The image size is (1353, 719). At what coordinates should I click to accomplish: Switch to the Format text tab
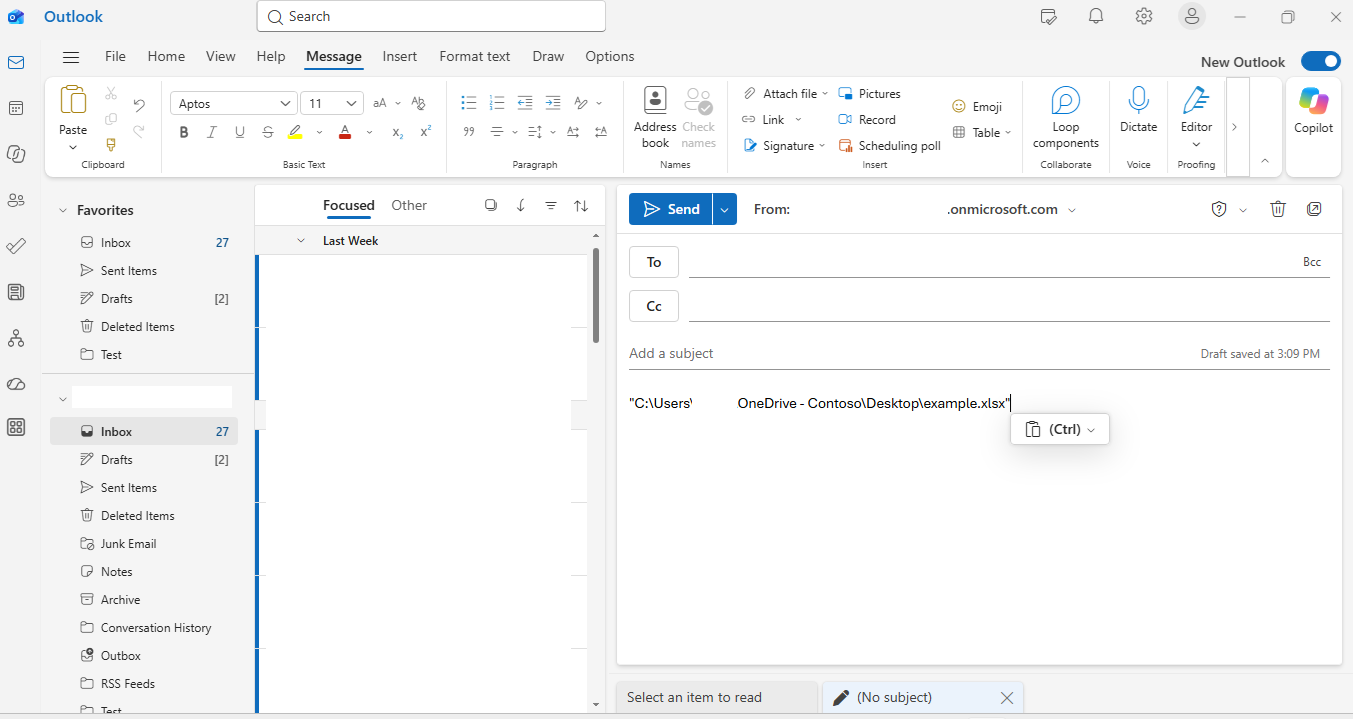(475, 57)
